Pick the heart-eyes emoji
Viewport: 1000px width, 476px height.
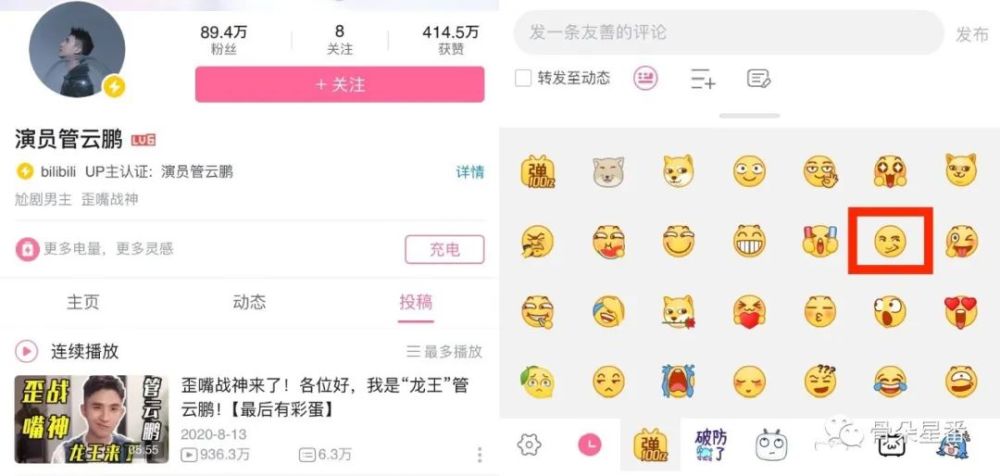click(x=960, y=311)
